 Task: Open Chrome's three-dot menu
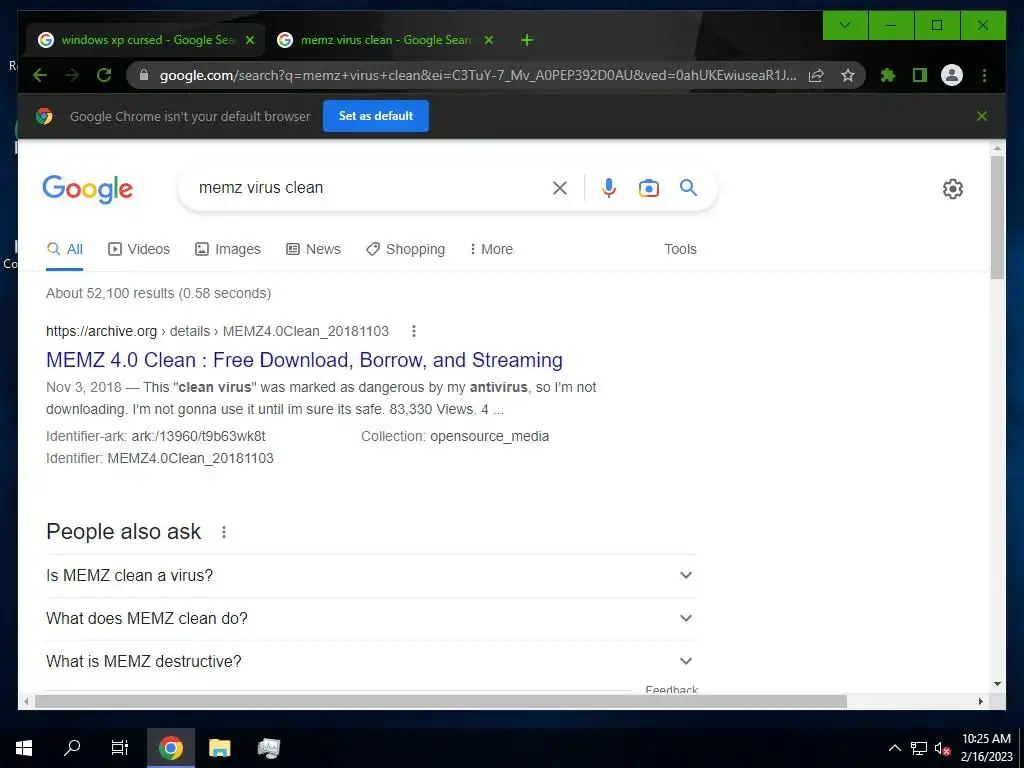984,75
